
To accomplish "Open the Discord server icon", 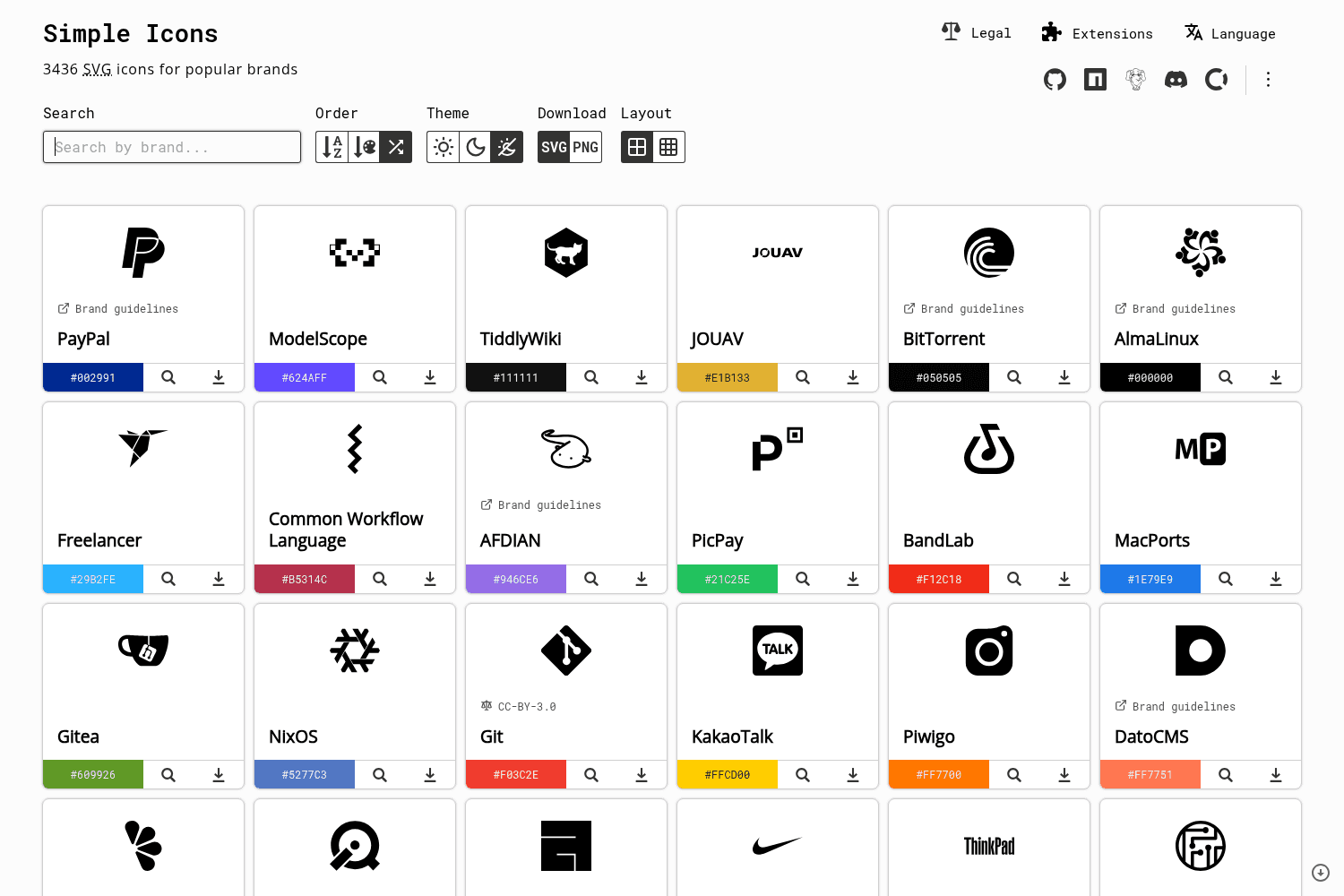I will [1176, 80].
